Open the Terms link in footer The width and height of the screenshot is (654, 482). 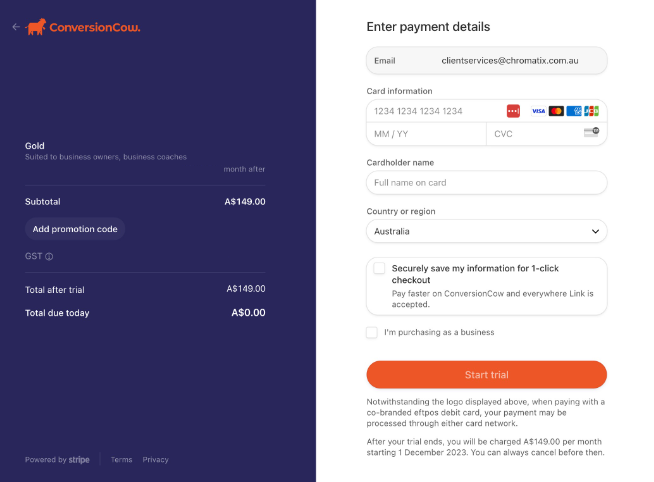121,459
